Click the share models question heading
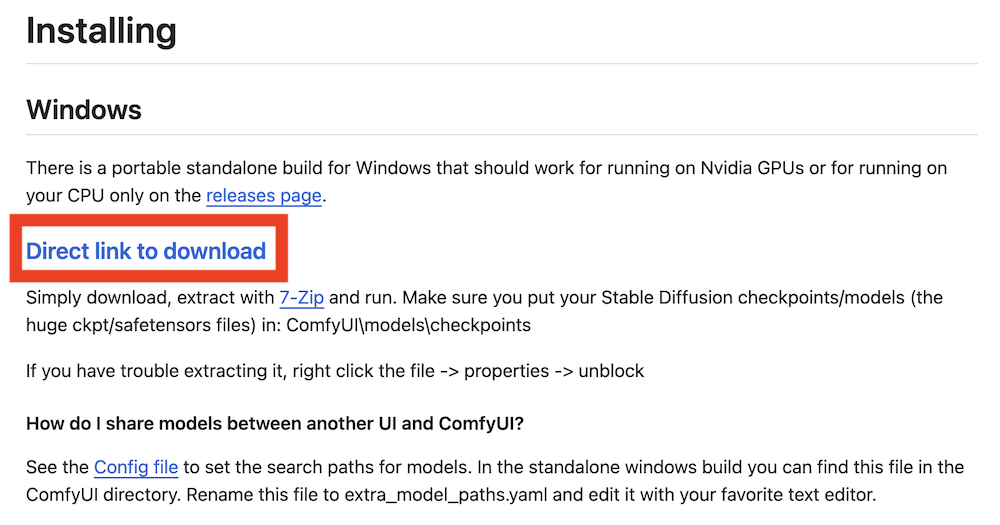 (x=275, y=423)
